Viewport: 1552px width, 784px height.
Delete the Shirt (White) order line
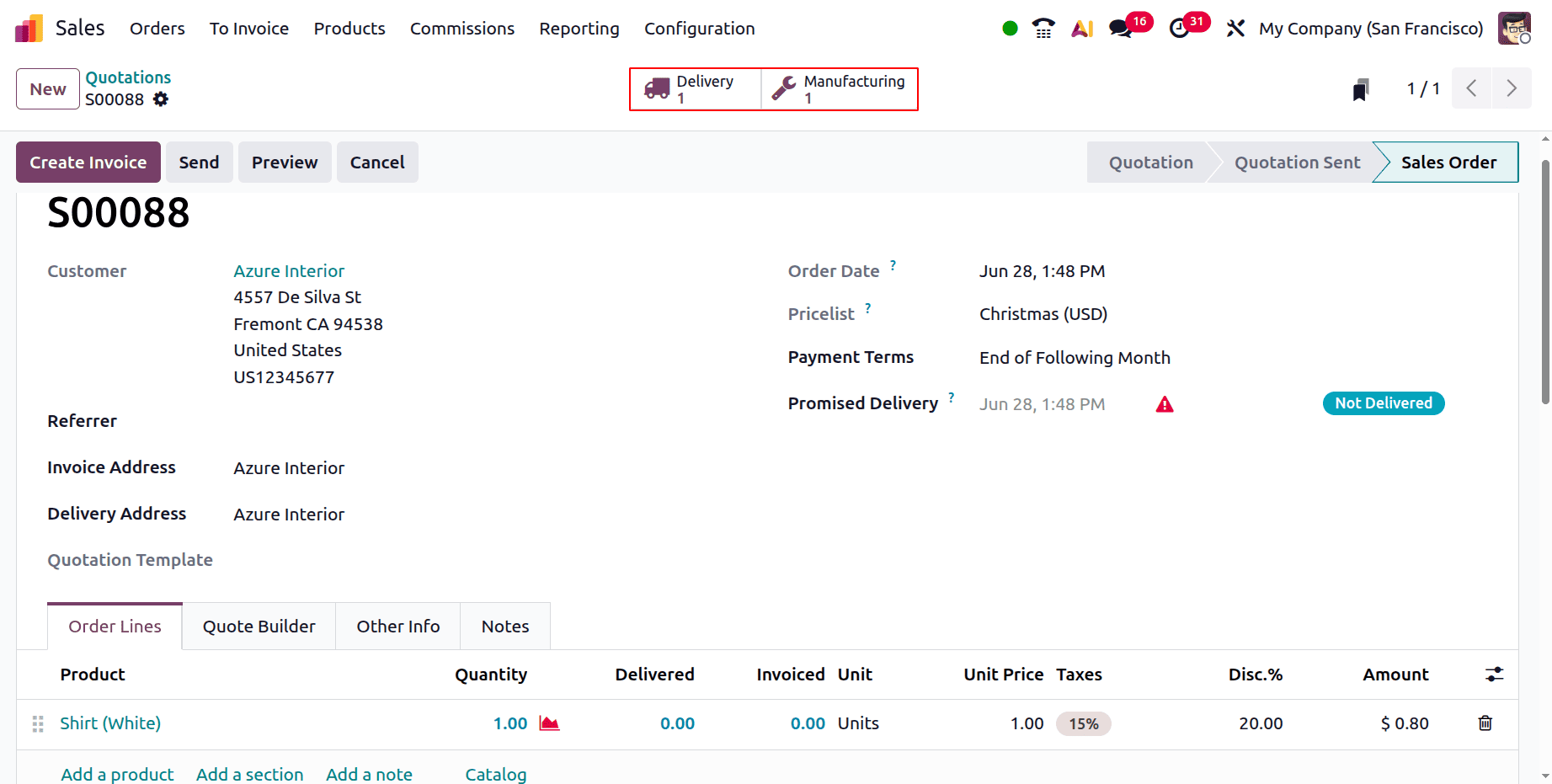click(1485, 723)
